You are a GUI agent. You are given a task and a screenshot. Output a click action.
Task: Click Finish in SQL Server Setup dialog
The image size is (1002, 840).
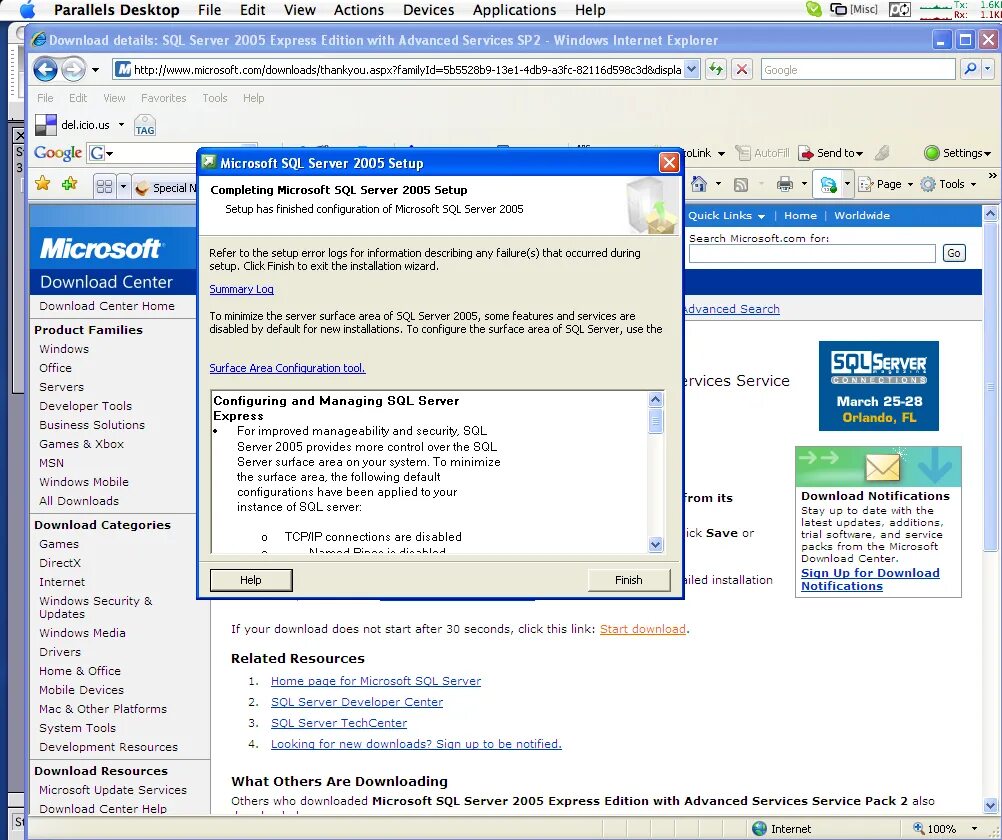pos(629,580)
